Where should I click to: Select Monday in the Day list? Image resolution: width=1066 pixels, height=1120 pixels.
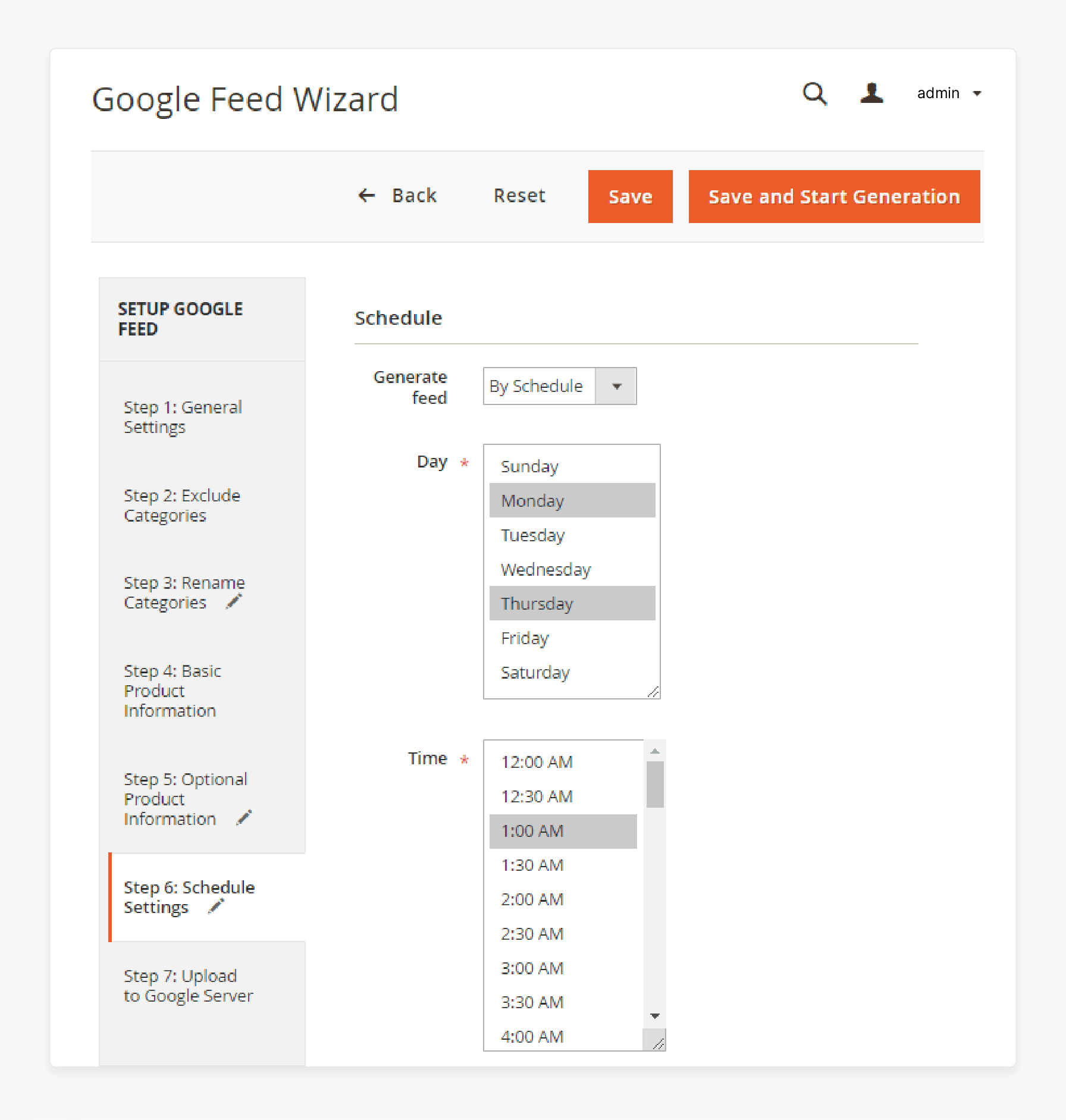(x=572, y=500)
